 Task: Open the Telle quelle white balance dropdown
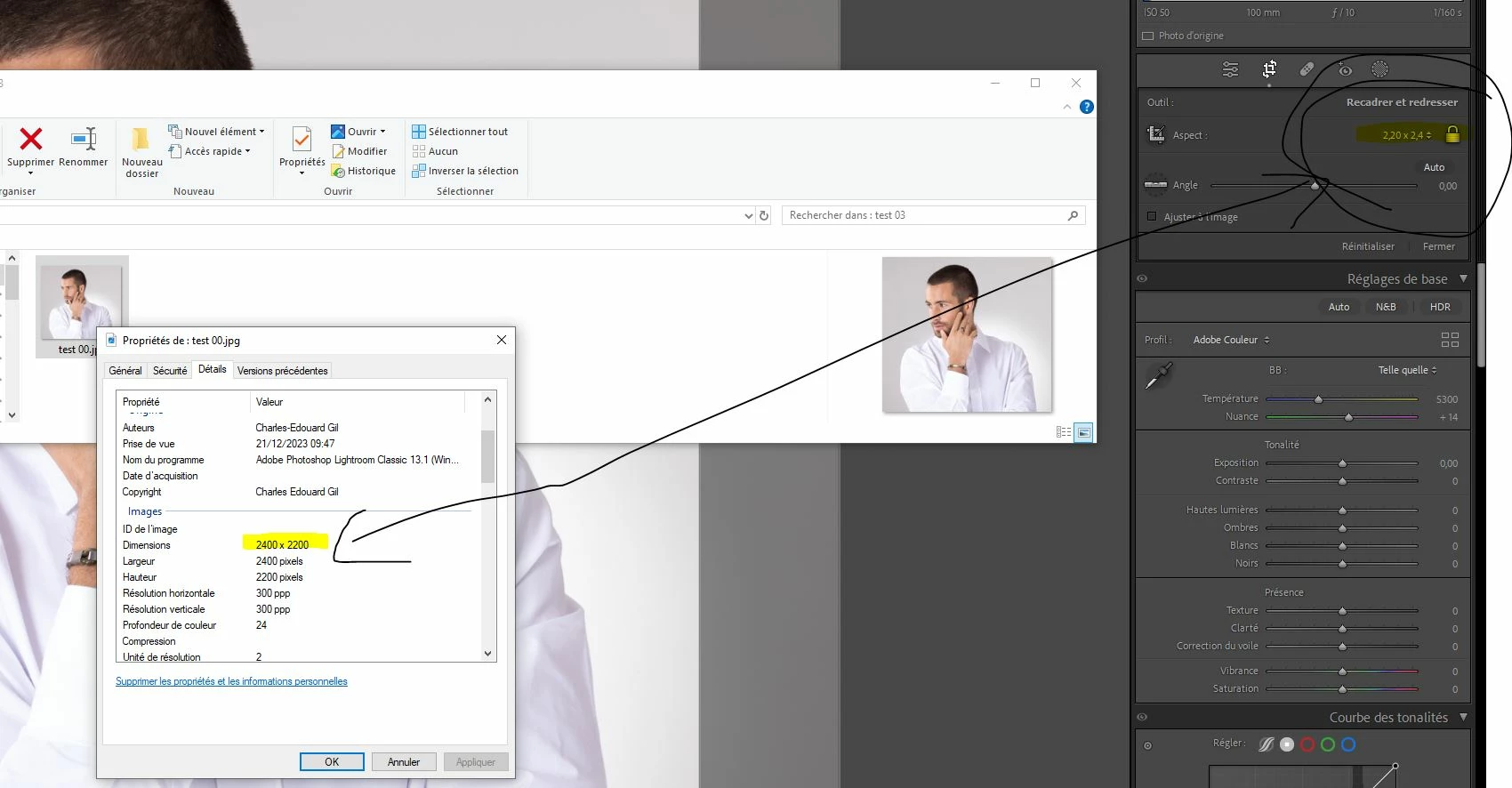(x=1407, y=370)
